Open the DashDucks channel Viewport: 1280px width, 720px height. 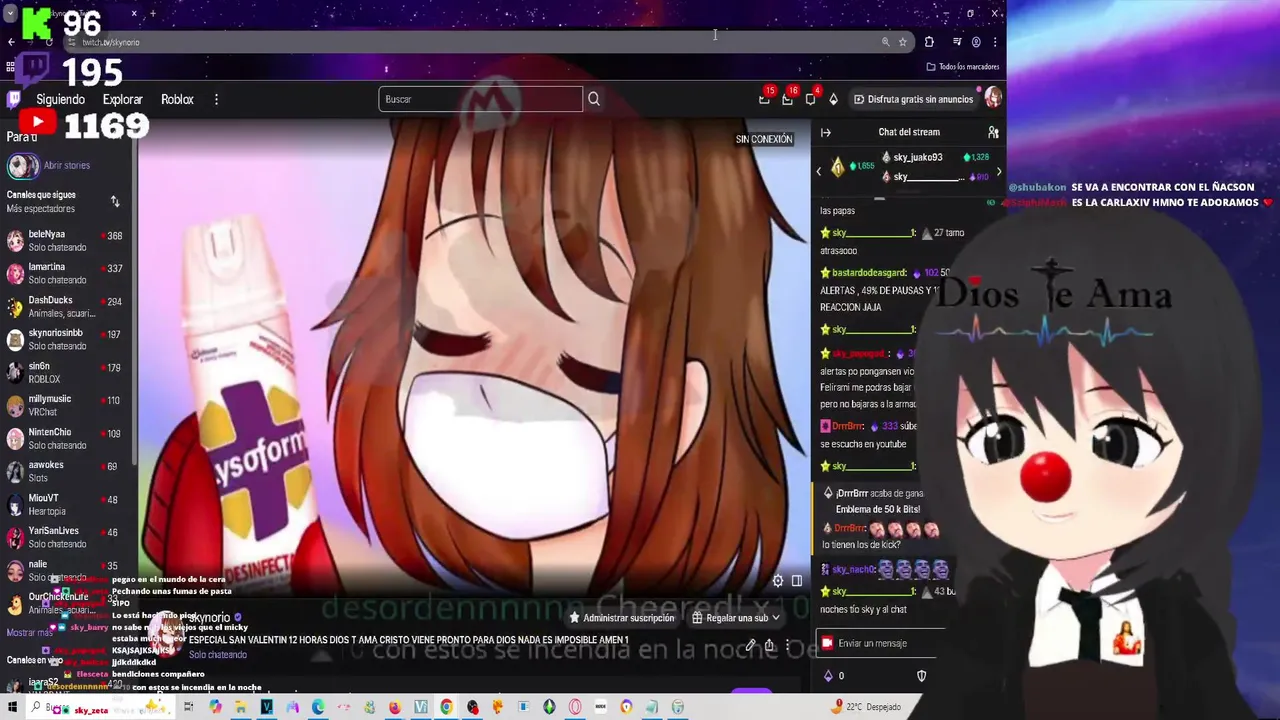64,307
